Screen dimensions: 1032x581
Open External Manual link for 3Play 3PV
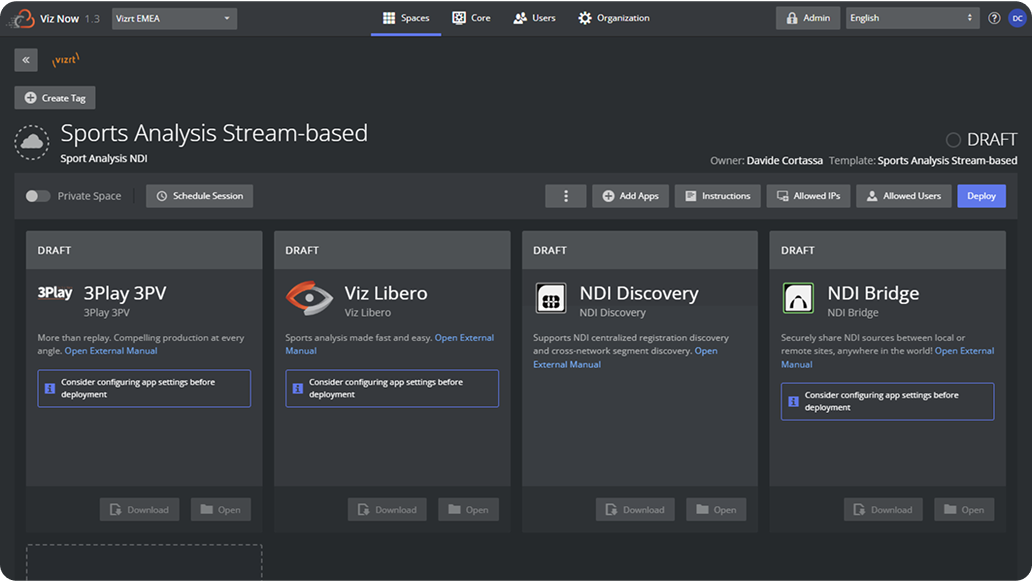coord(111,351)
